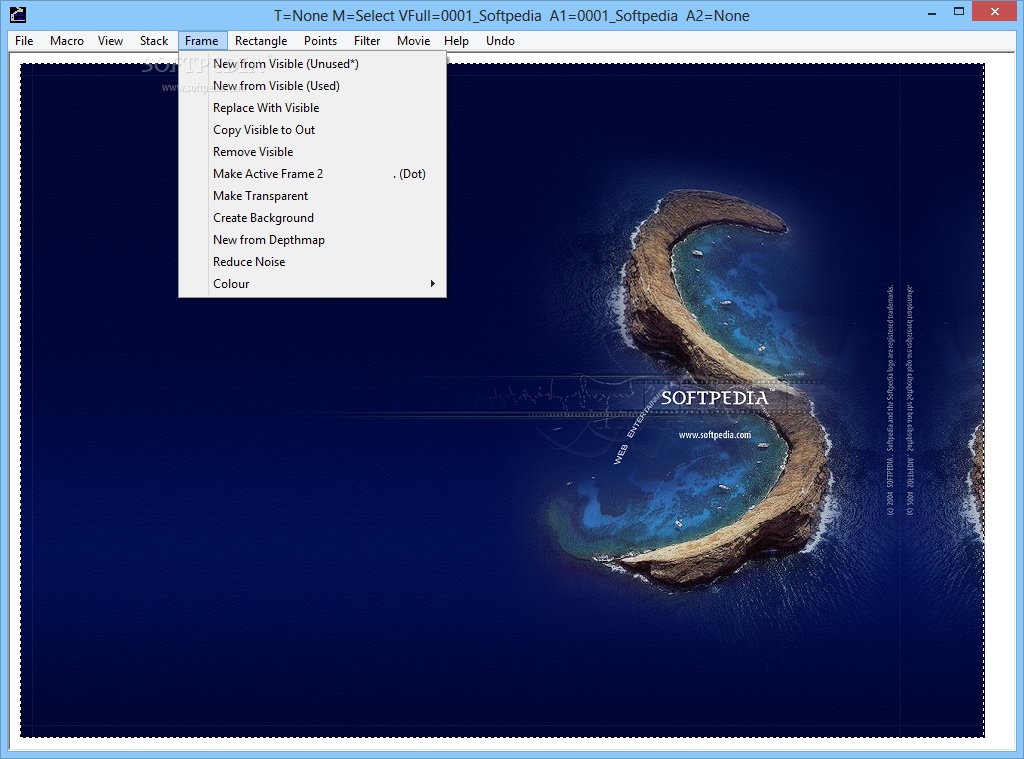
Task: Choose Make Transparent
Action: pos(312,196)
